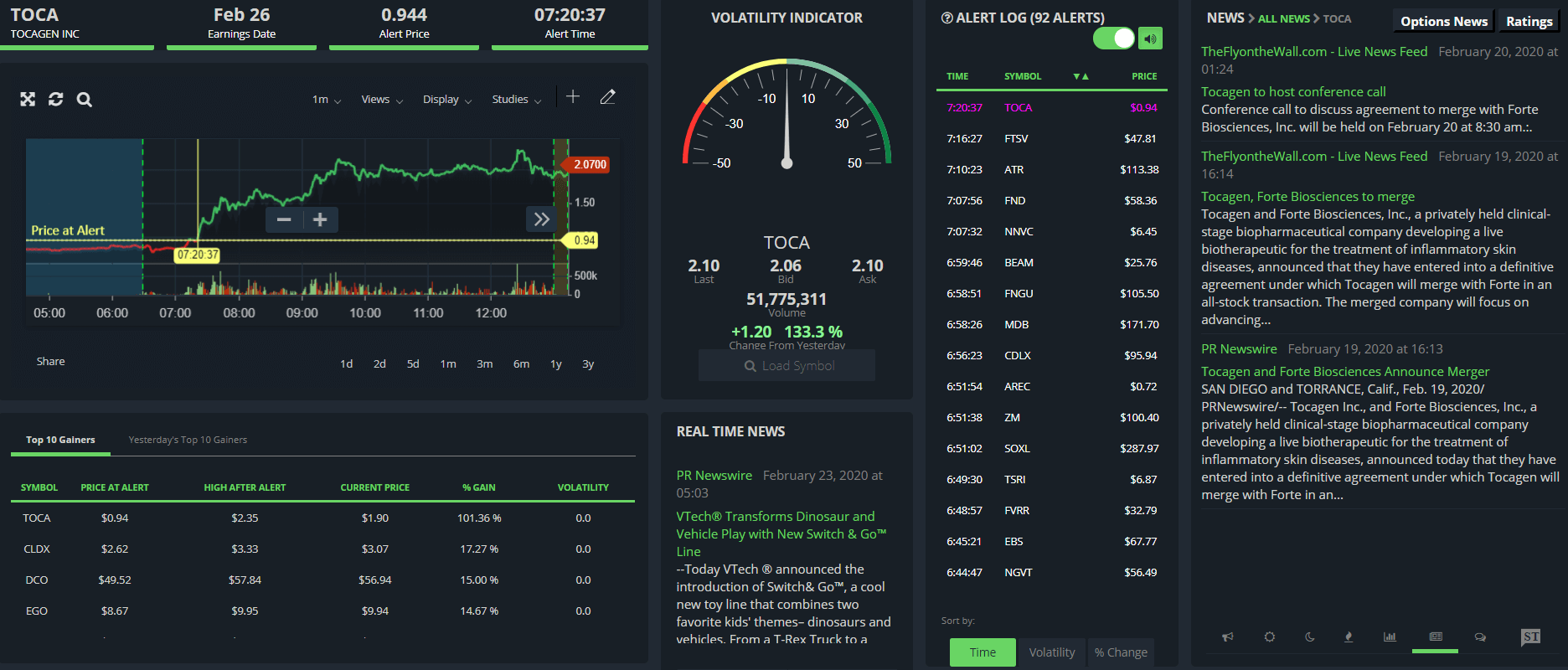Jump to latest data with double-arrow button
The height and width of the screenshot is (670, 1568).
[x=542, y=219]
